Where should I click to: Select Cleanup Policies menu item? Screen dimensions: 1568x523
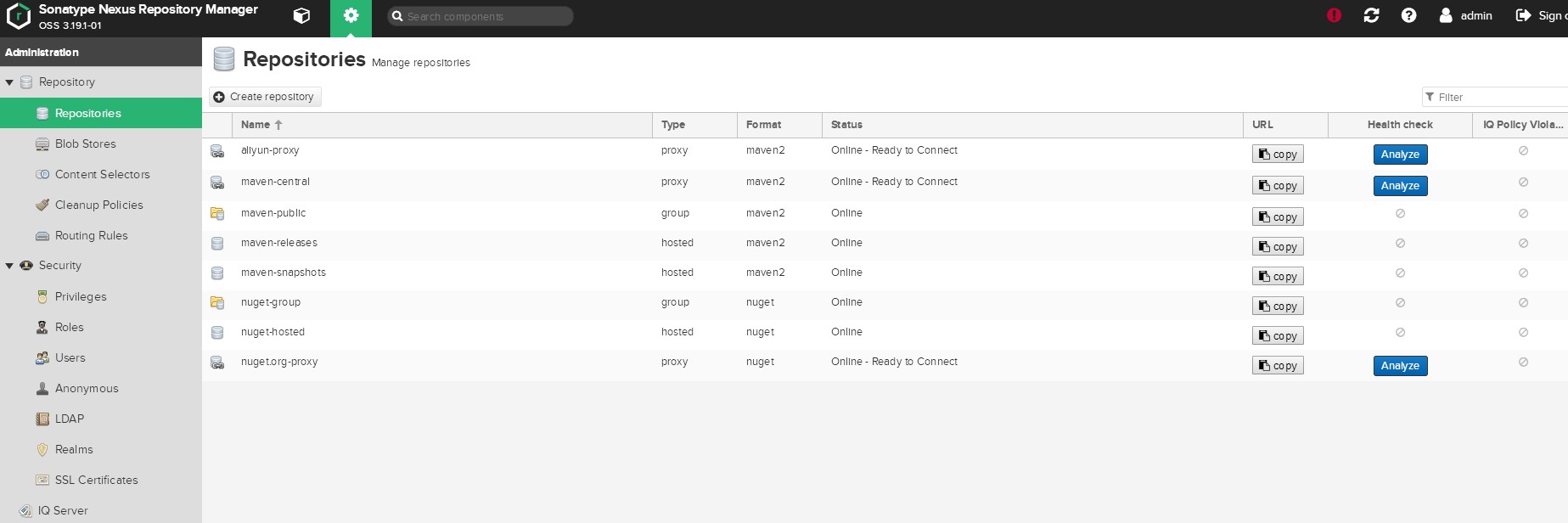coord(98,205)
